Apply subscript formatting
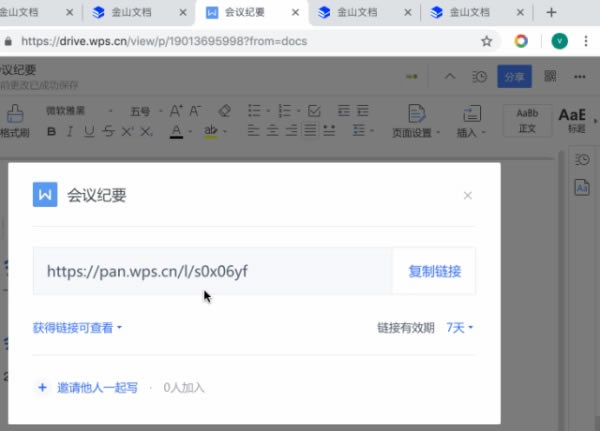This screenshot has width=600, height=431. 146,132
